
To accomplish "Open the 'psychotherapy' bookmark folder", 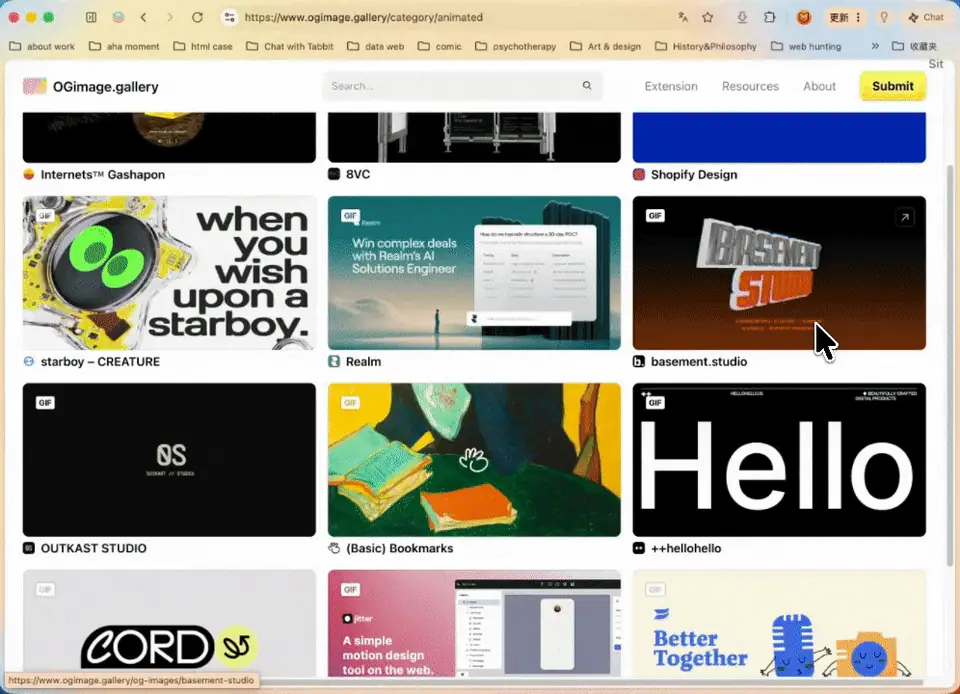I will point(516,46).
